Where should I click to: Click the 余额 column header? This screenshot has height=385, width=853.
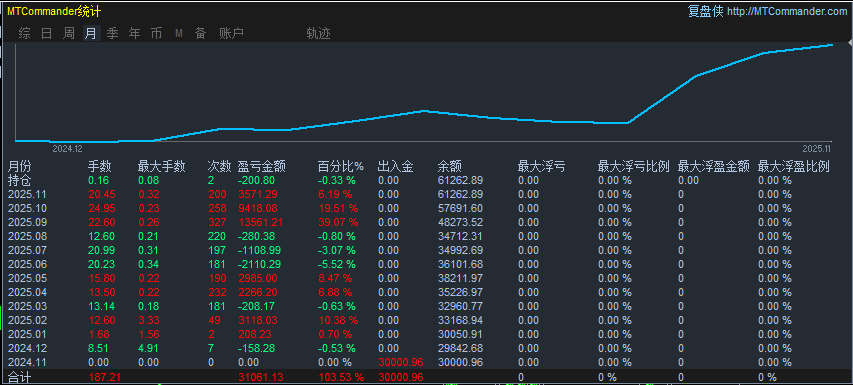450,167
